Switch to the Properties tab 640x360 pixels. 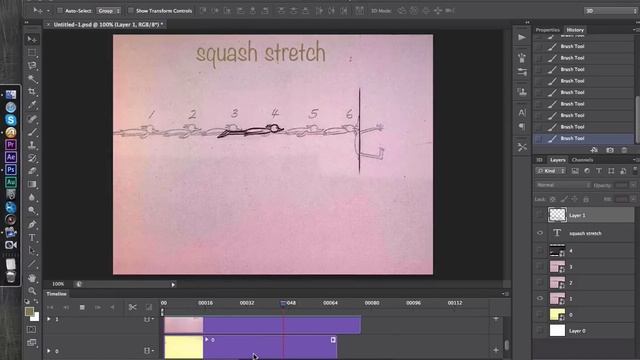(x=547, y=30)
